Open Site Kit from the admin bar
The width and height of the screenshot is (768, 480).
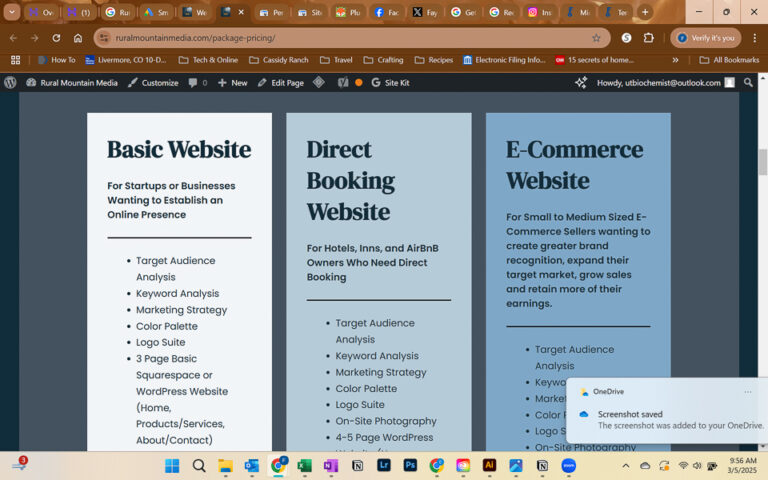(x=390, y=83)
